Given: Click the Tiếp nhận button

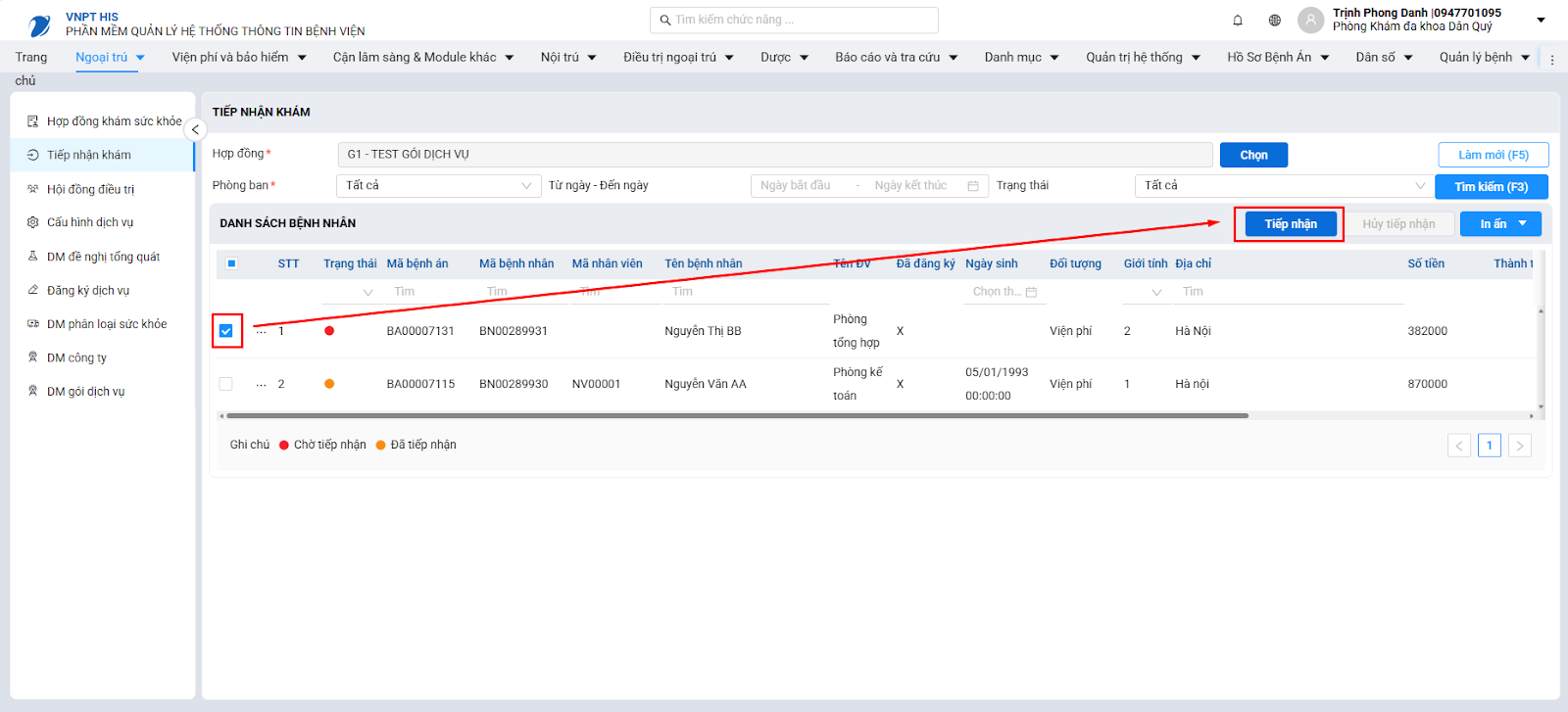Looking at the screenshot, I should click(1291, 224).
